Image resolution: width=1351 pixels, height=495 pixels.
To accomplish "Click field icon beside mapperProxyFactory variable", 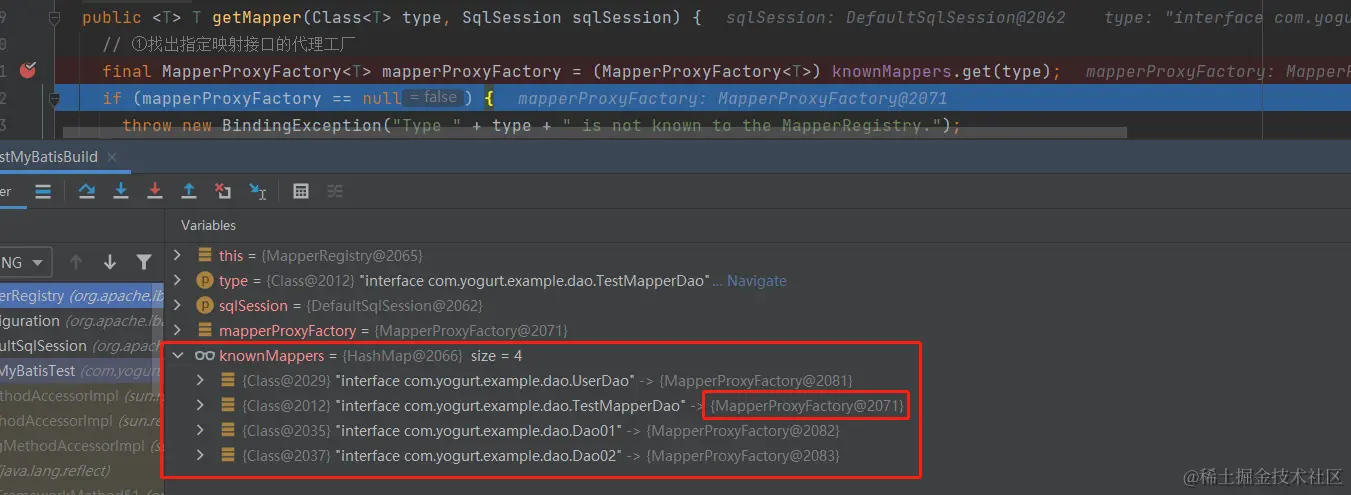I will (x=205, y=331).
